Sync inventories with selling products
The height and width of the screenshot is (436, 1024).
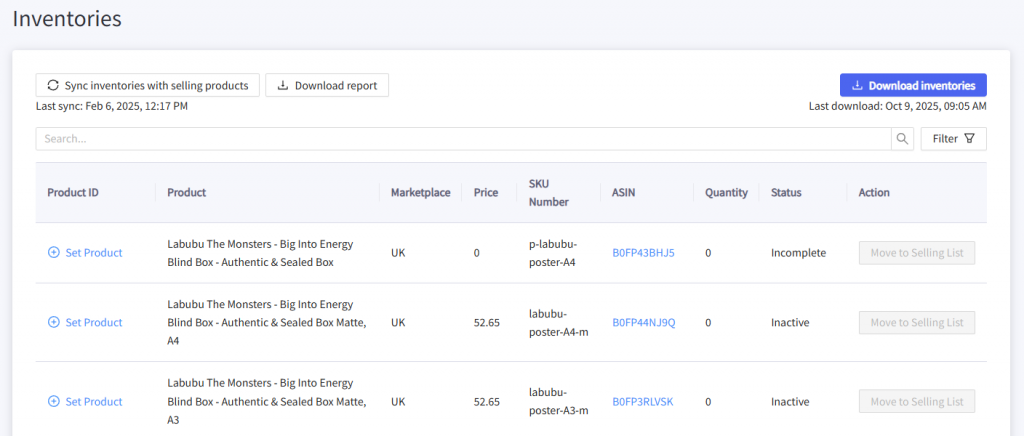click(148, 85)
